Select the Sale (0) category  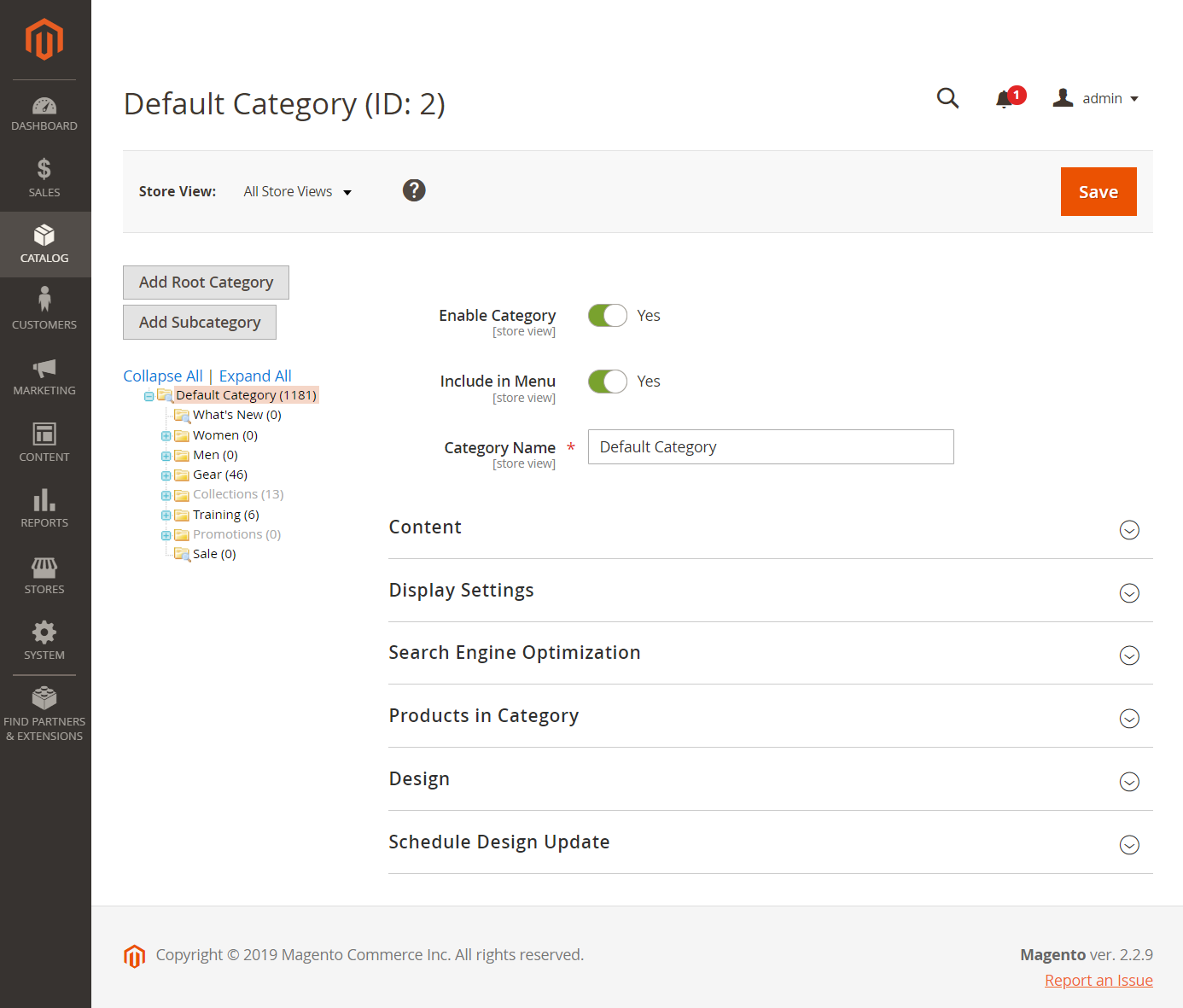pos(214,555)
